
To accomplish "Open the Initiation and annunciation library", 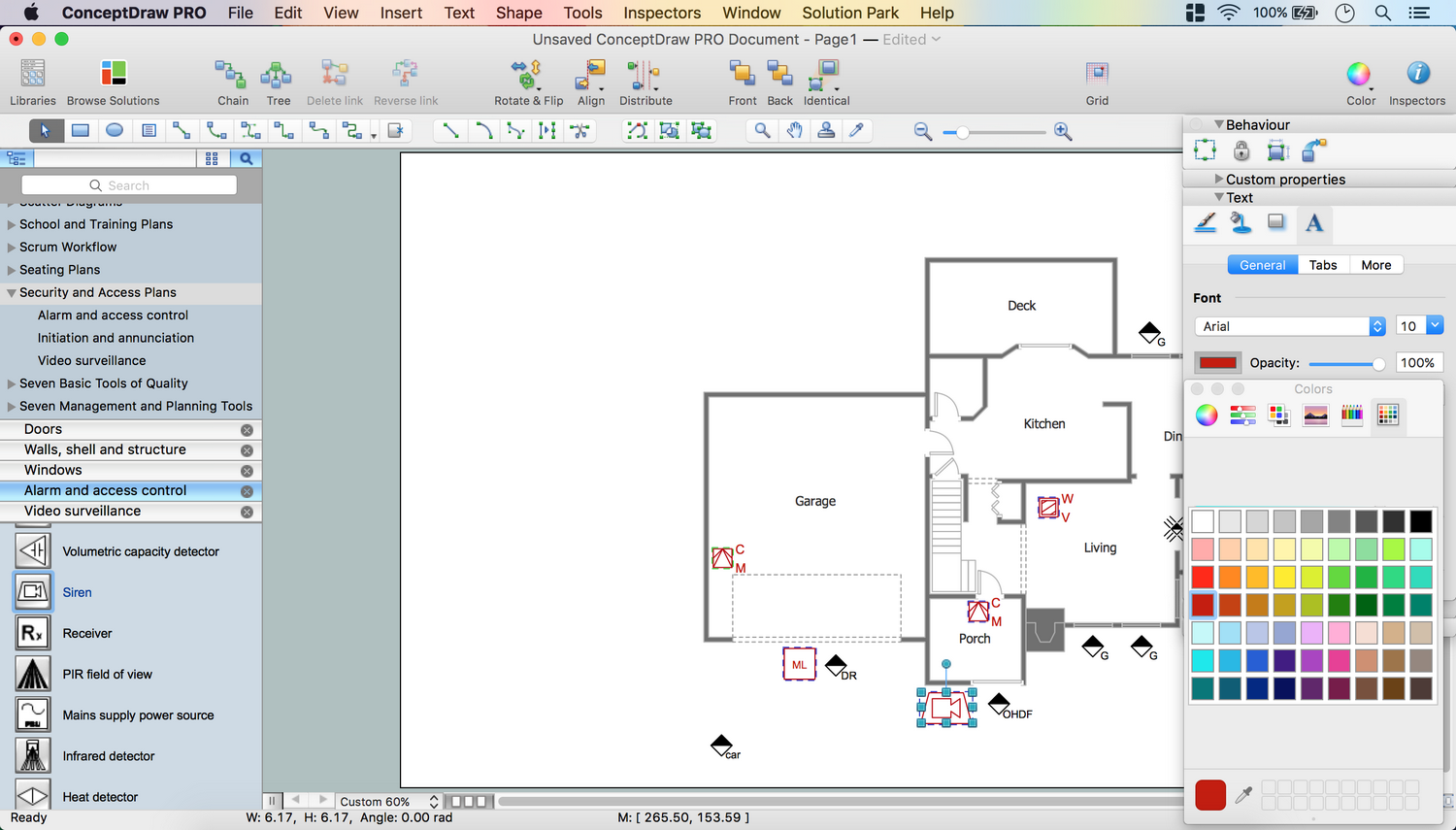I will click(116, 338).
